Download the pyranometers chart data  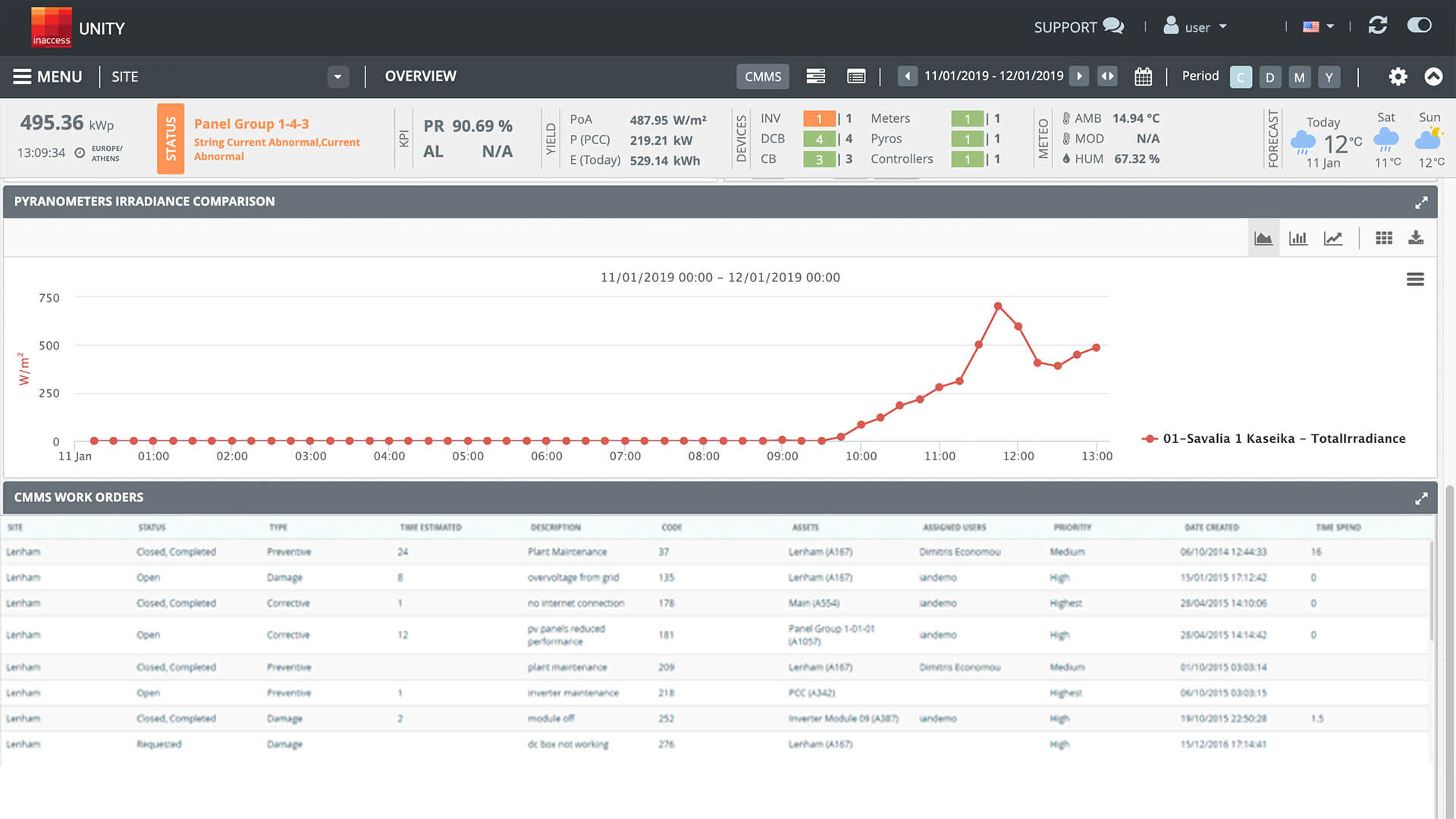pos(1416,238)
